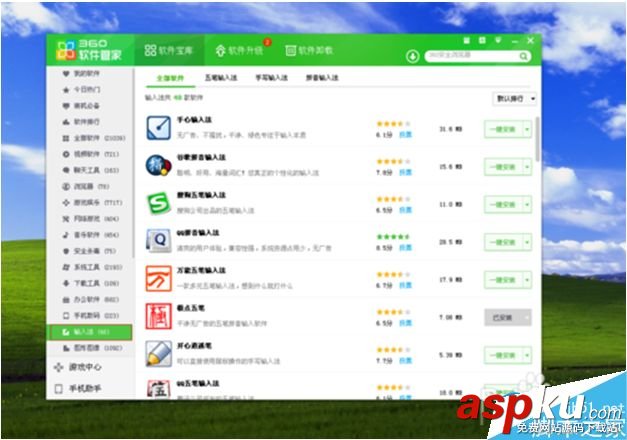Select the 全部软件 sub-tab
The width and height of the screenshot is (627, 440).
[170, 78]
